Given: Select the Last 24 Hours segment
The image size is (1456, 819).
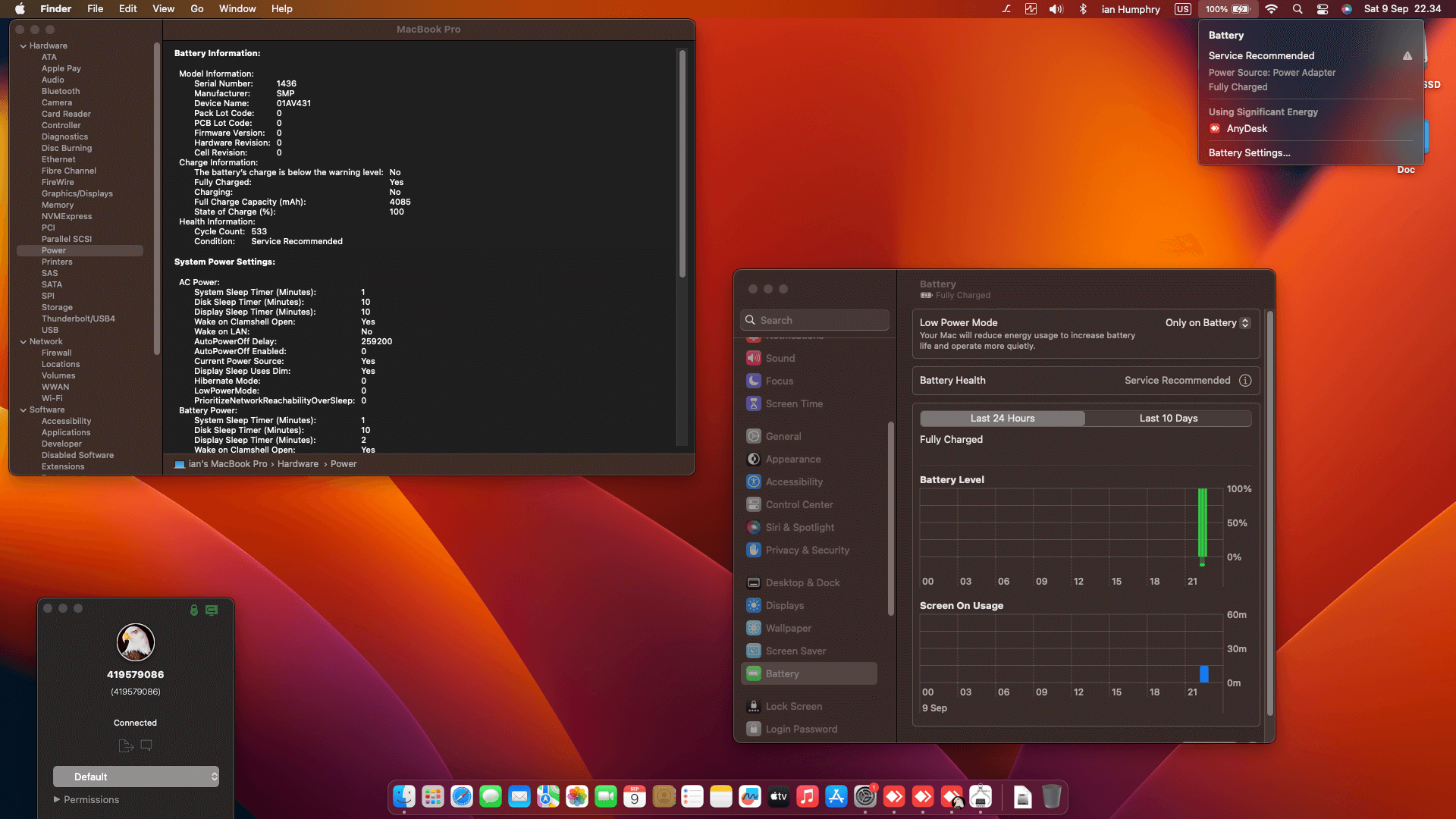Looking at the screenshot, I should (x=1002, y=419).
